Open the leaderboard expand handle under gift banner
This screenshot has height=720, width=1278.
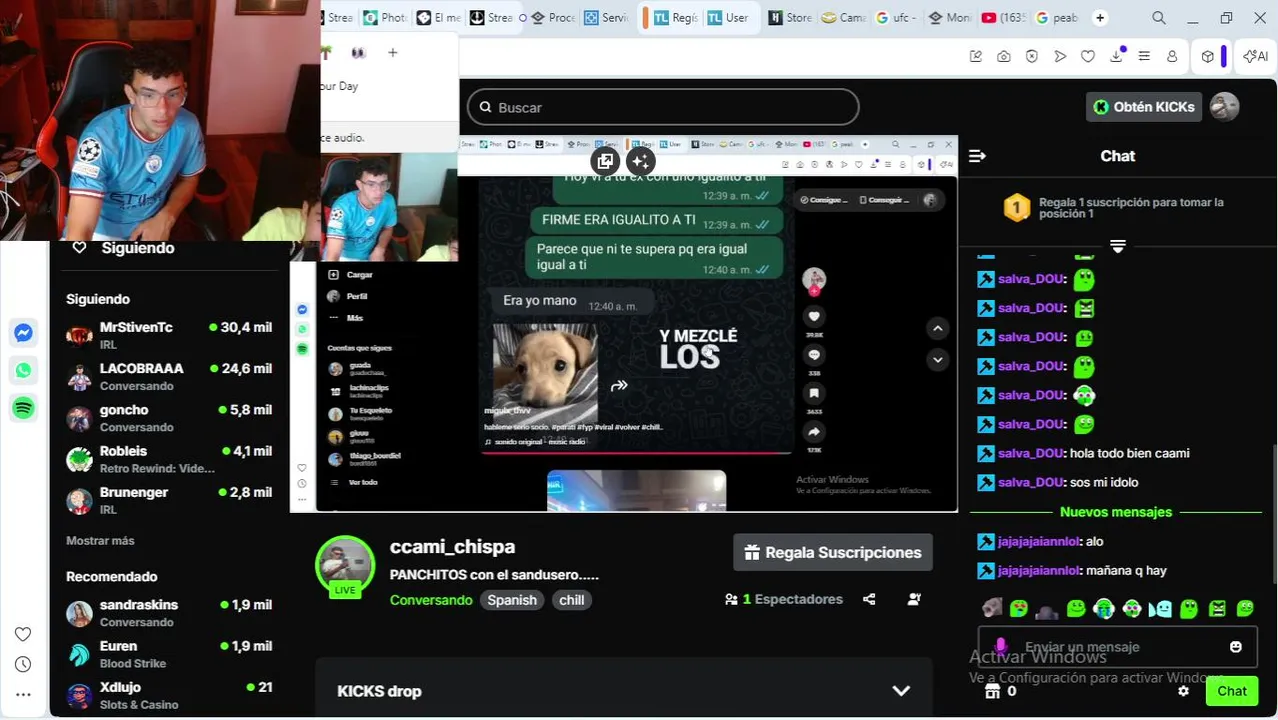(1118, 246)
